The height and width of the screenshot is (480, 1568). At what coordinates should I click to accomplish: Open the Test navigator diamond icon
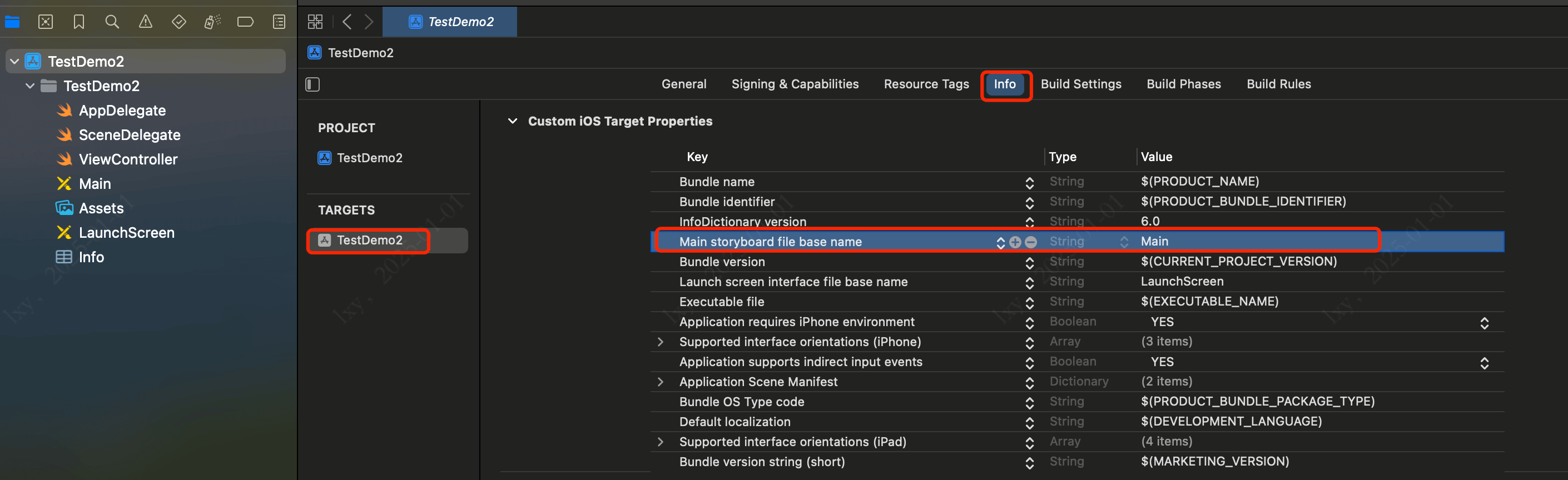tap(179, 23)
